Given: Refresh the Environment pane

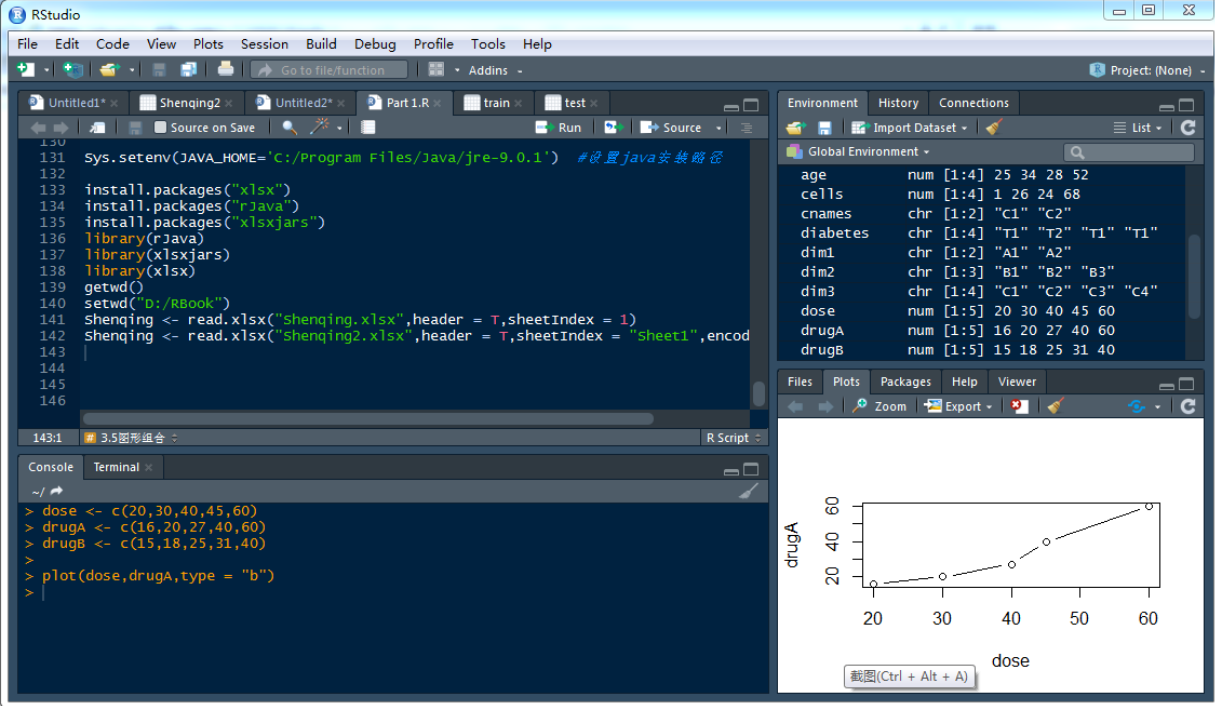Looking at the screenshot, I should tap(1188, 127).
